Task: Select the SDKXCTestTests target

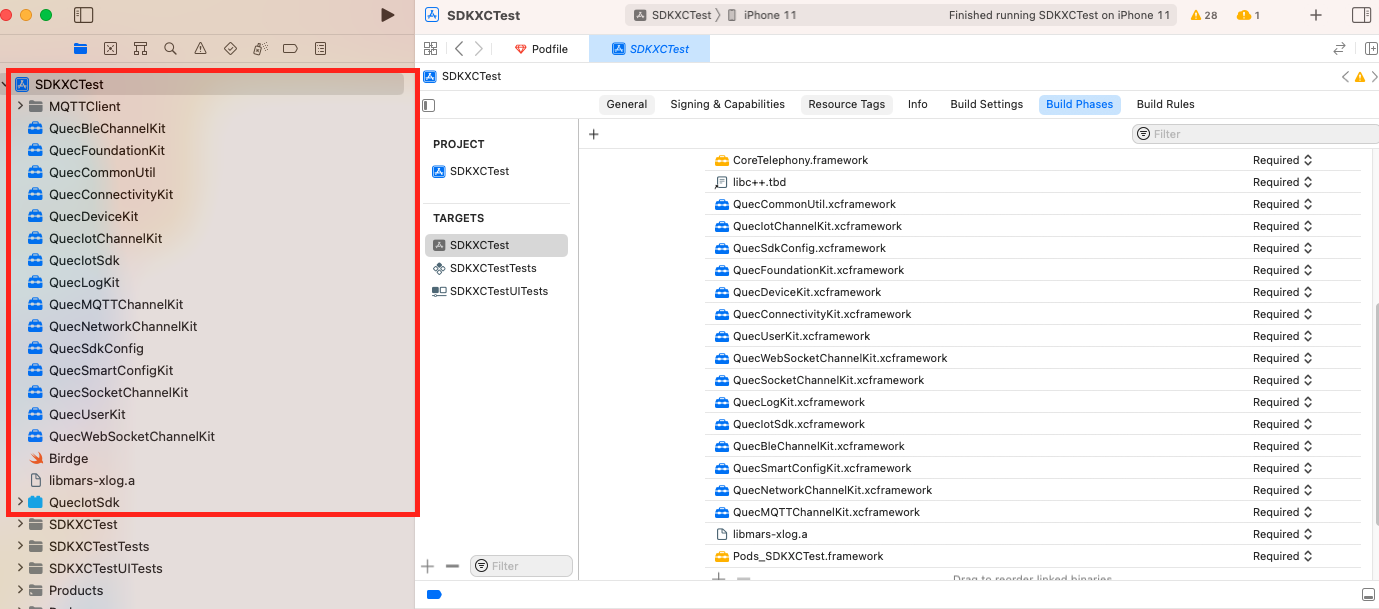Action: click(x=485, y=268)
